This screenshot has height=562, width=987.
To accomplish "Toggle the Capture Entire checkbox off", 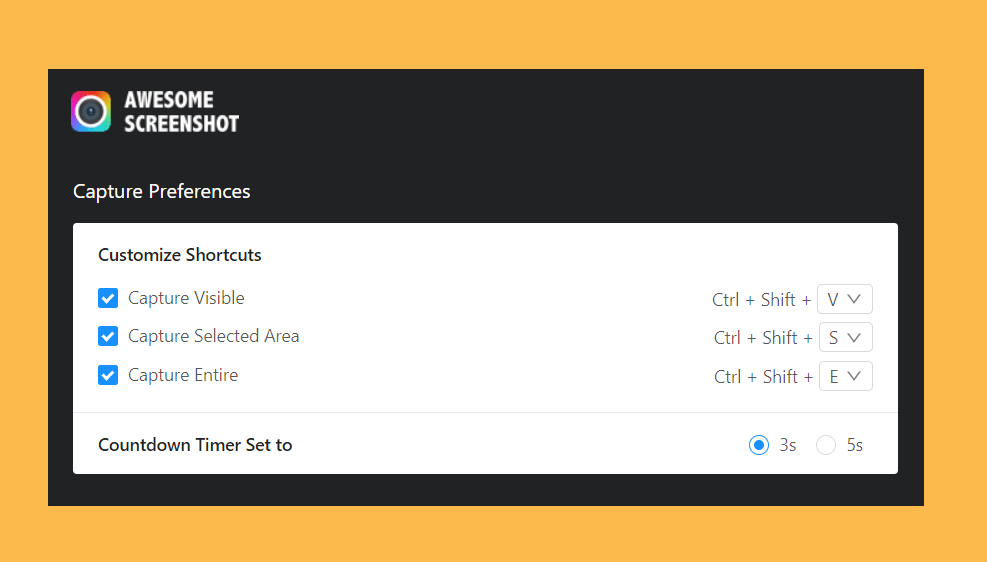I will (x=108, y=375).
